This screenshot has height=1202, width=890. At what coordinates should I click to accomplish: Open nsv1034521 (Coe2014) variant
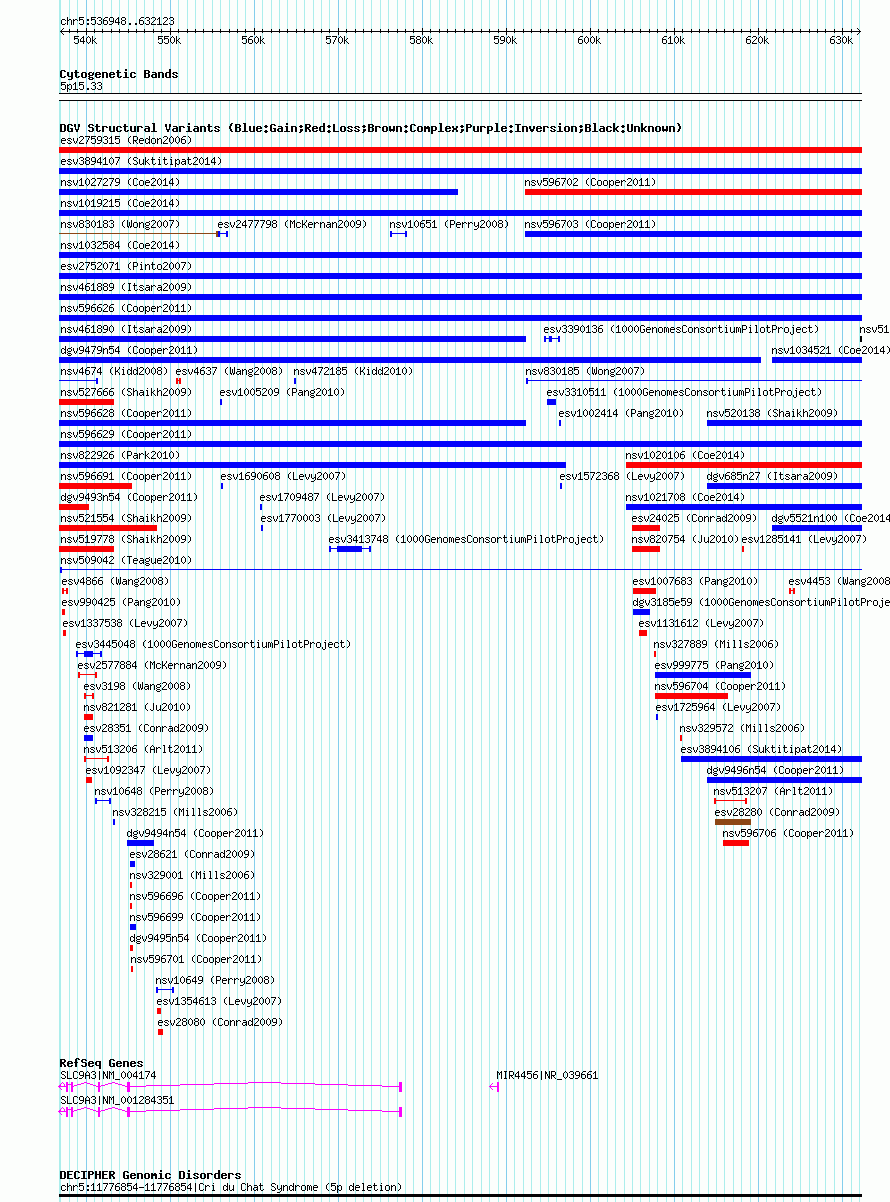[830, 350]
